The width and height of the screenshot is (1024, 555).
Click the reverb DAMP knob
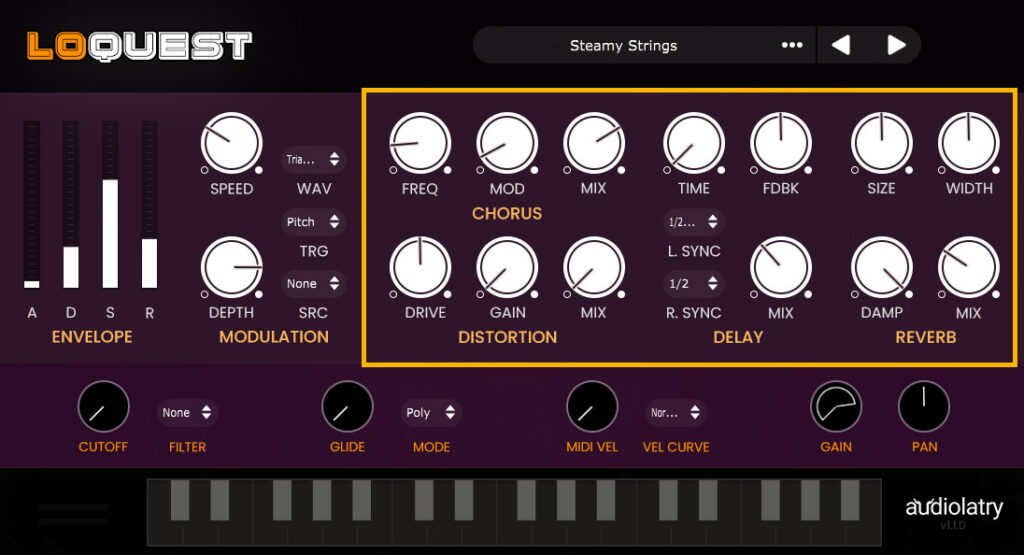pos(881,267)
